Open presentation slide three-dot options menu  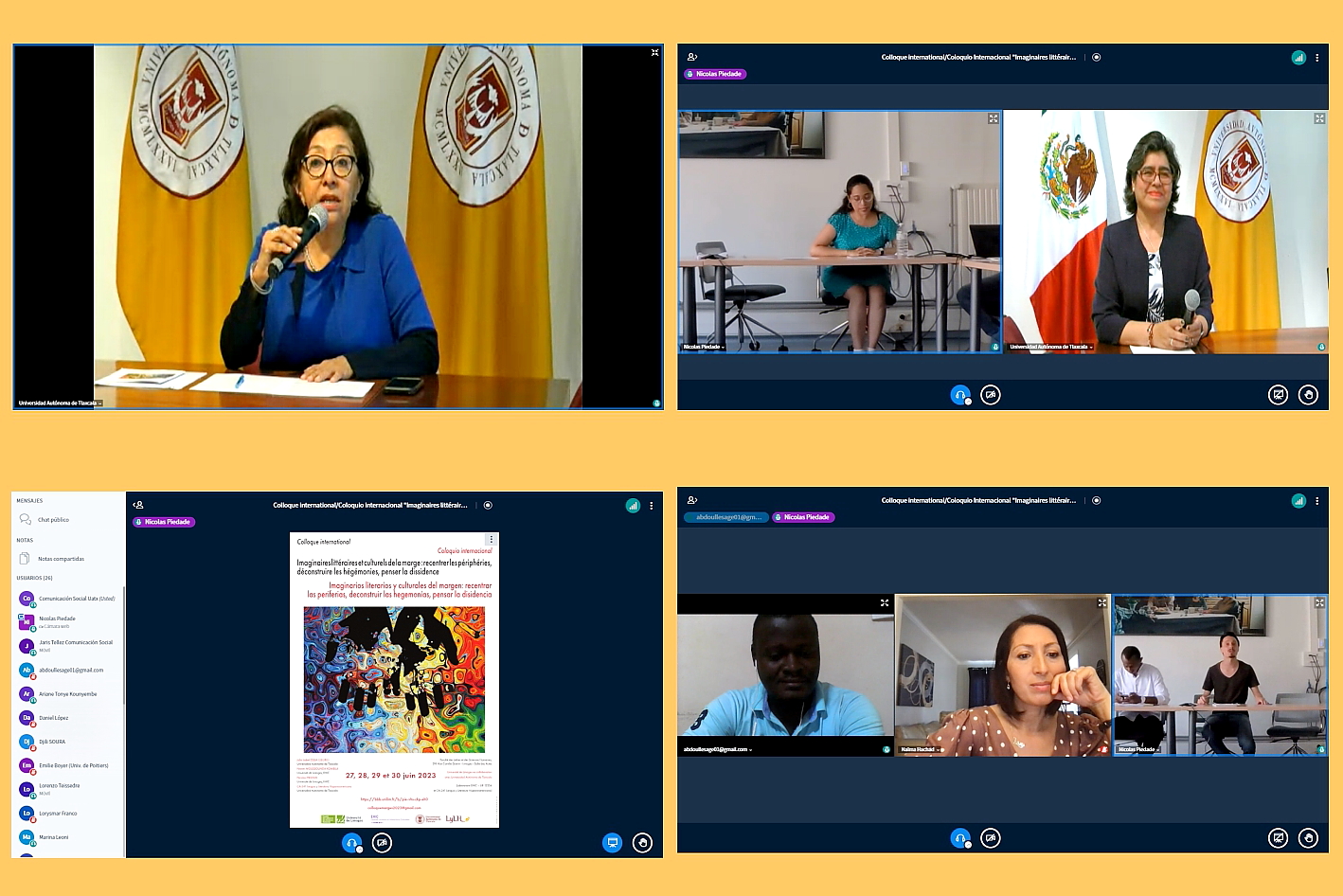click(491, 540)
